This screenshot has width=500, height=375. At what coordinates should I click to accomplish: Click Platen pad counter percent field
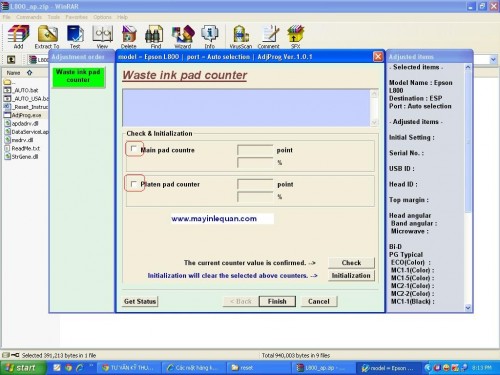[x=255, y=197]
